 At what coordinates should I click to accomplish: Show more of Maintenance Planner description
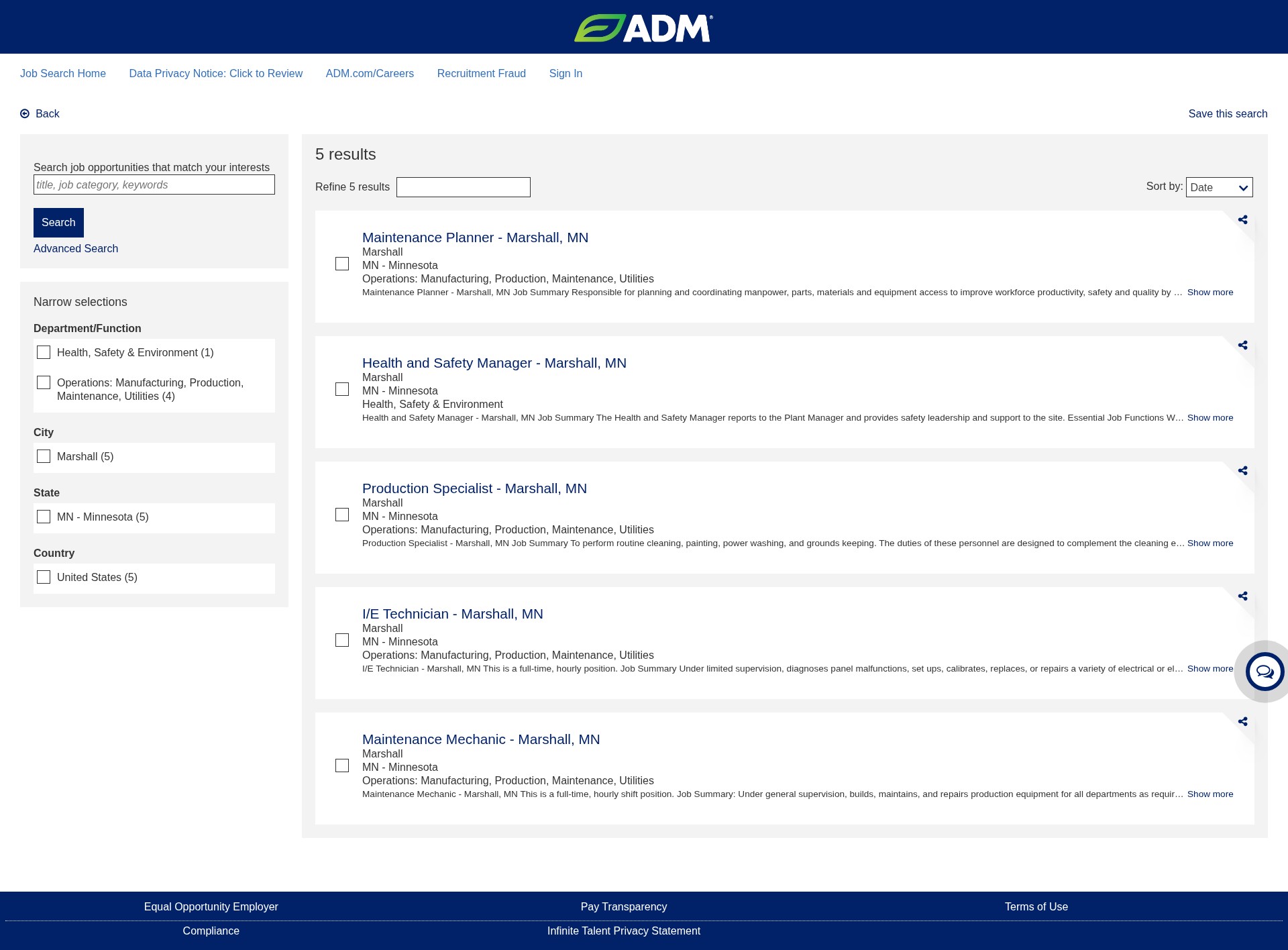(1210, 293)
